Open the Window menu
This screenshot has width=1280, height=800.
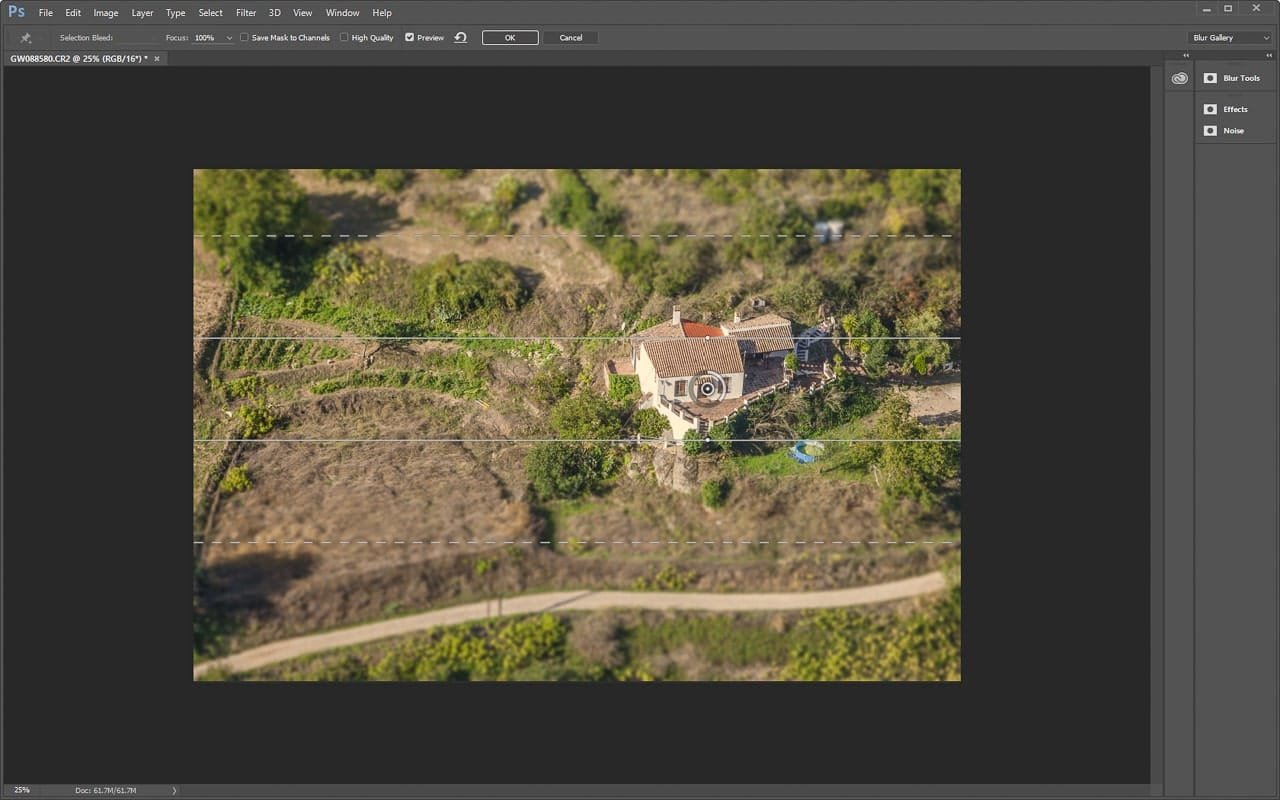[x=342, y=13]
